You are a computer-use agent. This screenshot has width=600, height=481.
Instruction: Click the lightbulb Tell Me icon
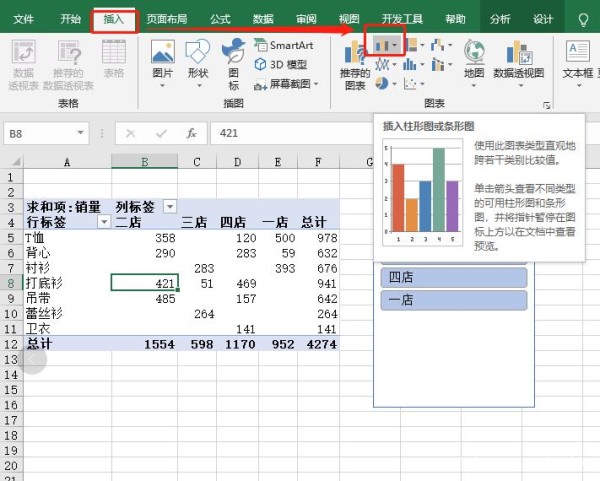coord(583,20)
